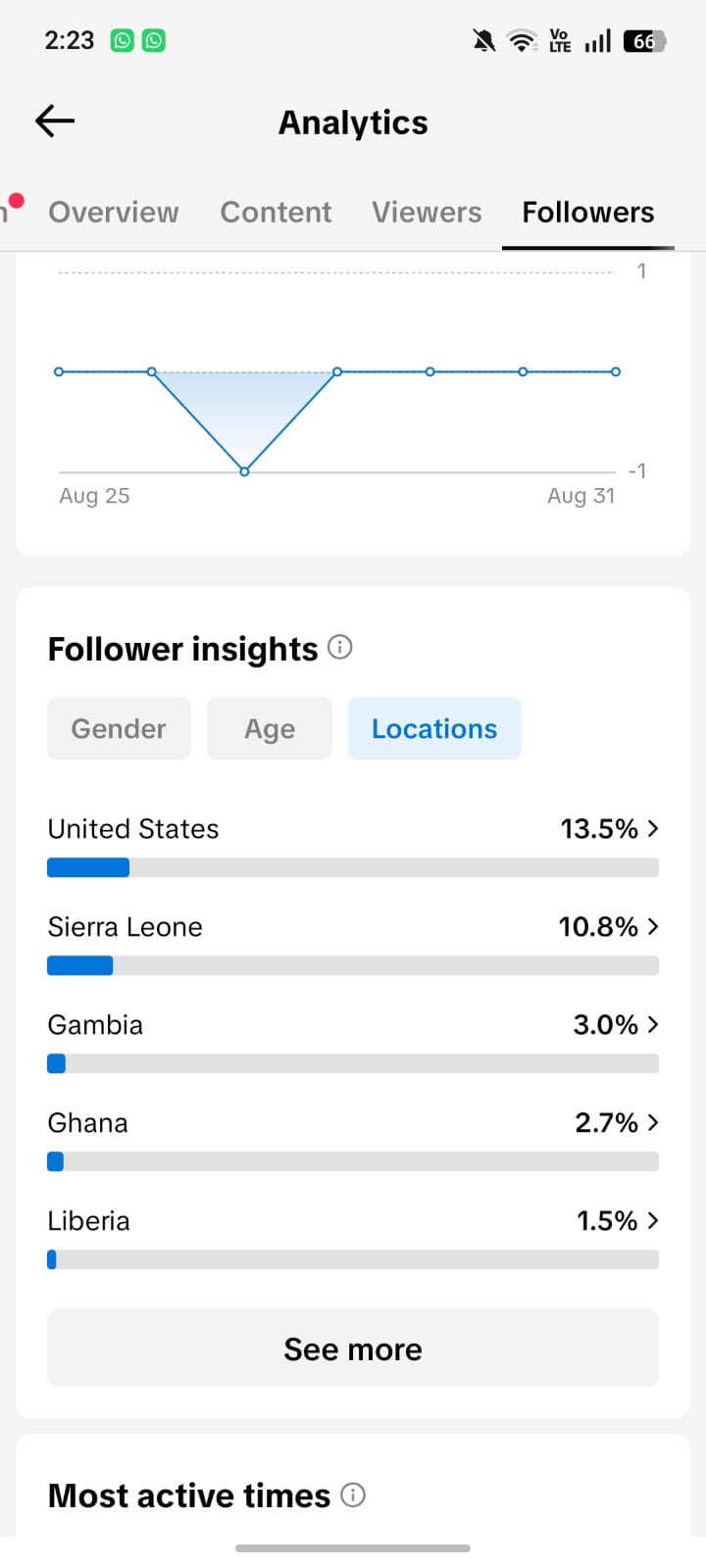Expand Gambia 3.0% chevron

click(x=653, y=1024)
